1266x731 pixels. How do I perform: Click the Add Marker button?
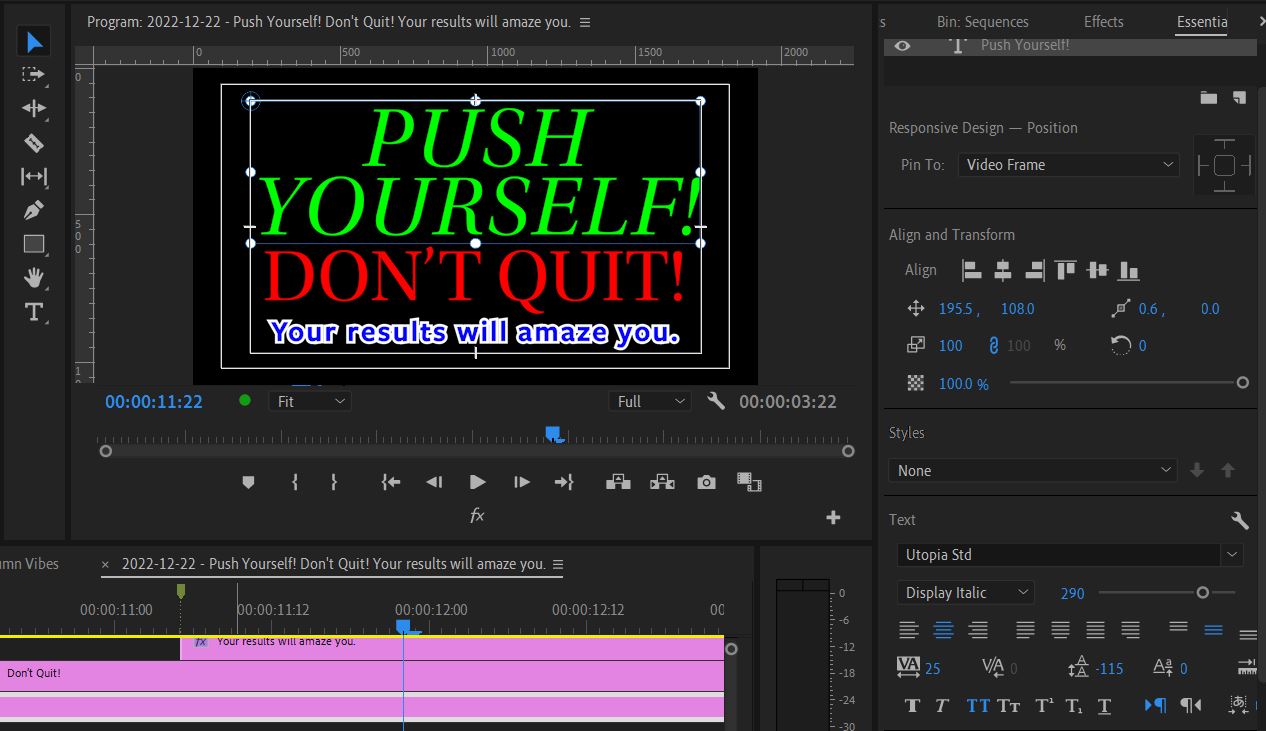[x=249, y=482]
